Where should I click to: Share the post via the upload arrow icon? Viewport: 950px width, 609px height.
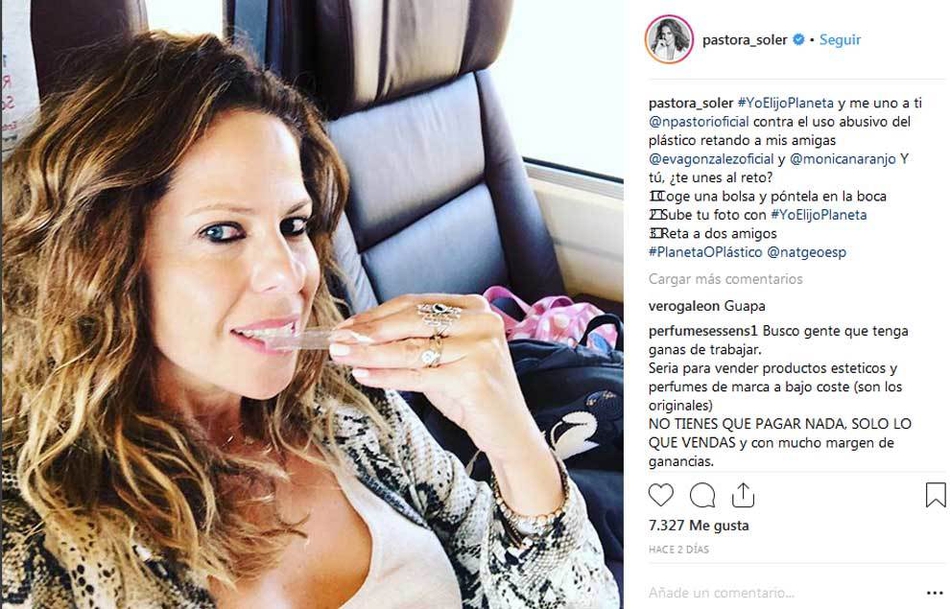[743, 495]
